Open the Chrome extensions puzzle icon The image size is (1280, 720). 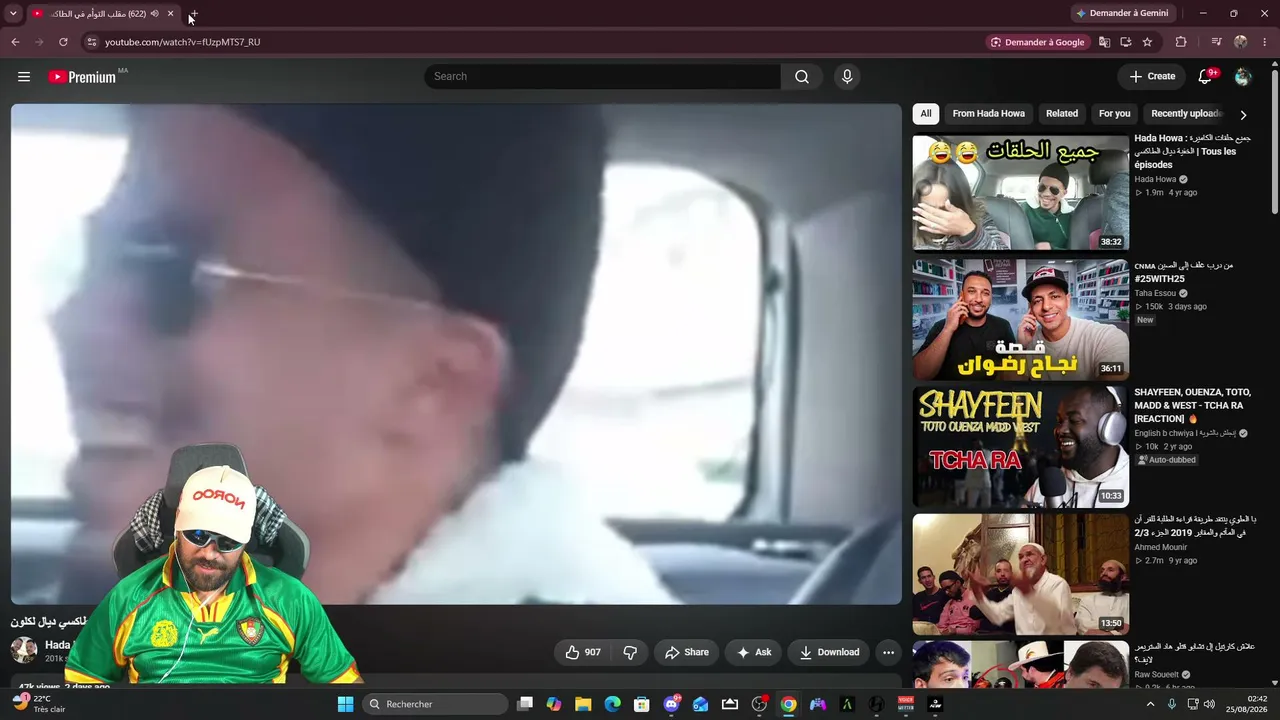point(1181,42)
